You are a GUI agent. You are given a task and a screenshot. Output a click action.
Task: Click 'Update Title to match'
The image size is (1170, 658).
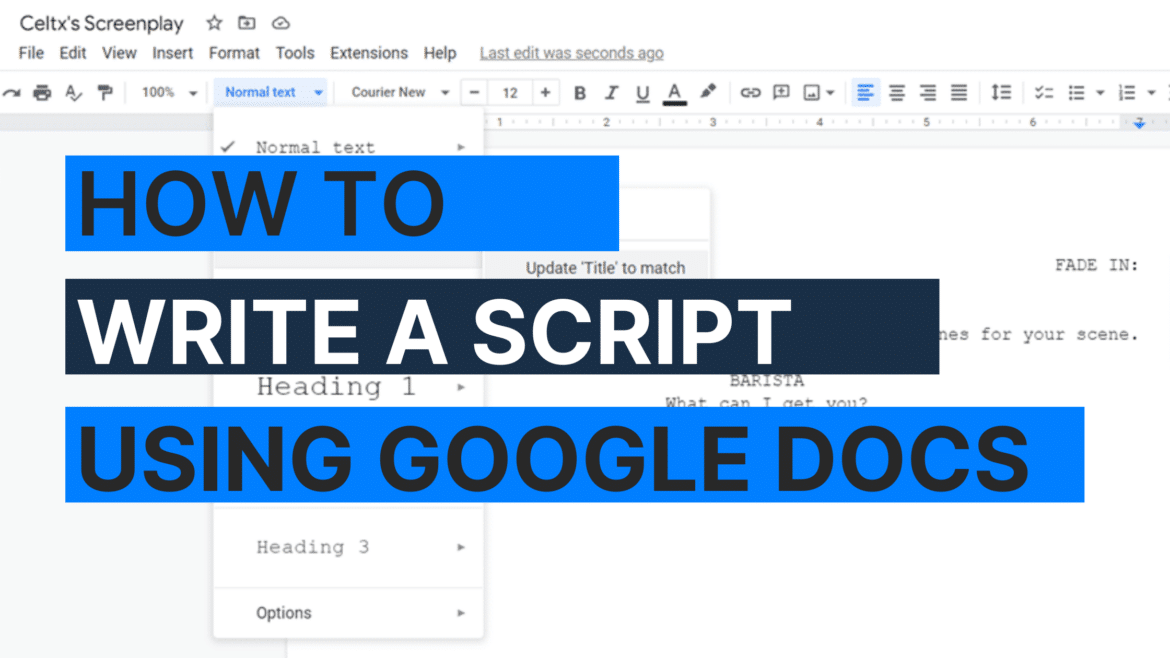pyautogui.click(x=604, y=268)
